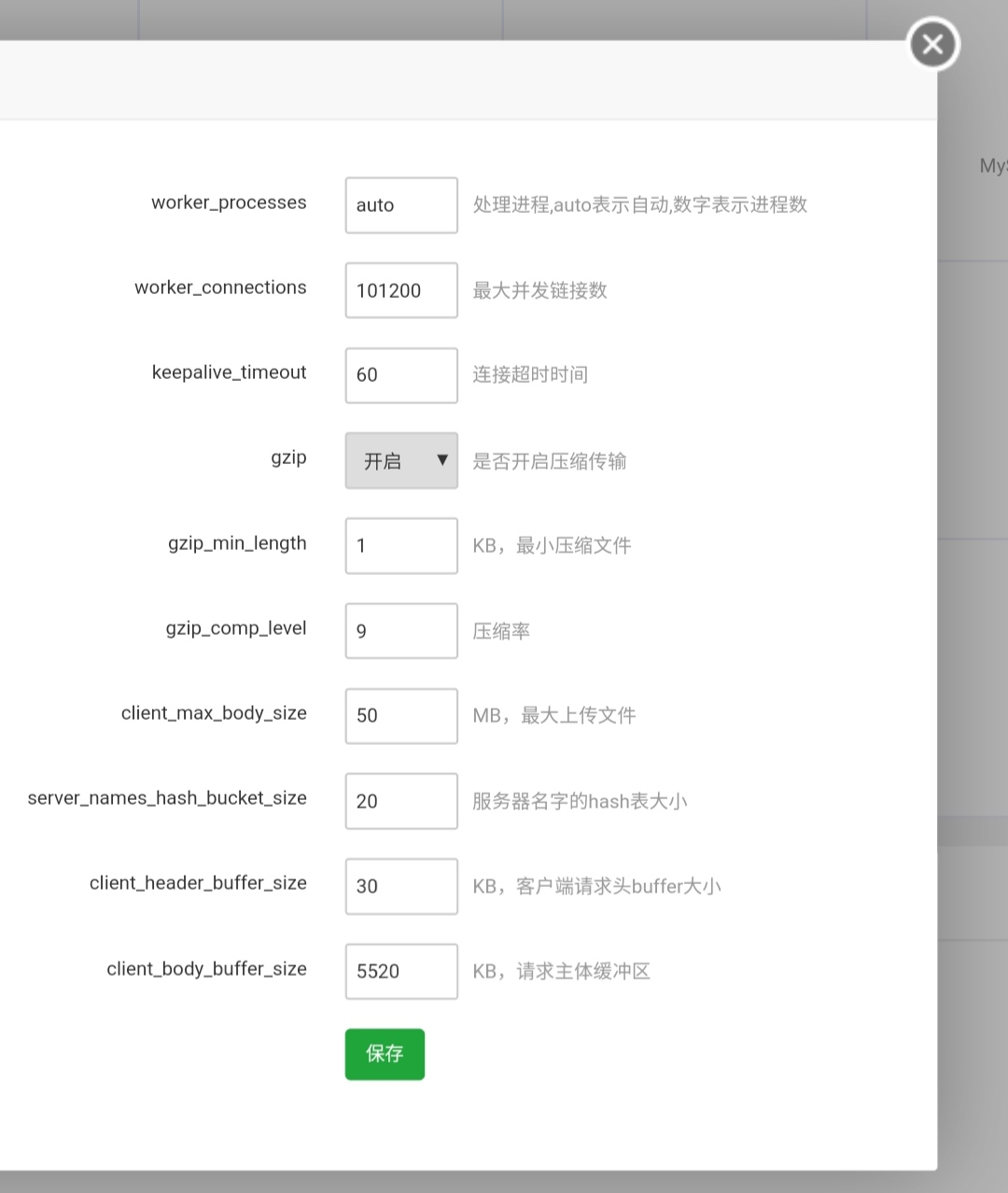Edit the server_names_hash_bucket_size value
Image resolution: width=1008 pixels, height=1193 pixels.
click(401, 801)
